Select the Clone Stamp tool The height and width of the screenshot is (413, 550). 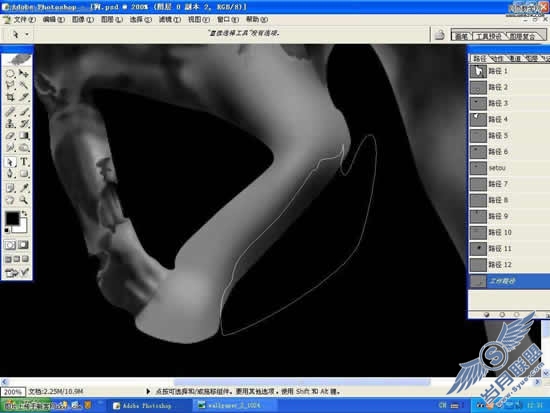[x=10, y=124]
